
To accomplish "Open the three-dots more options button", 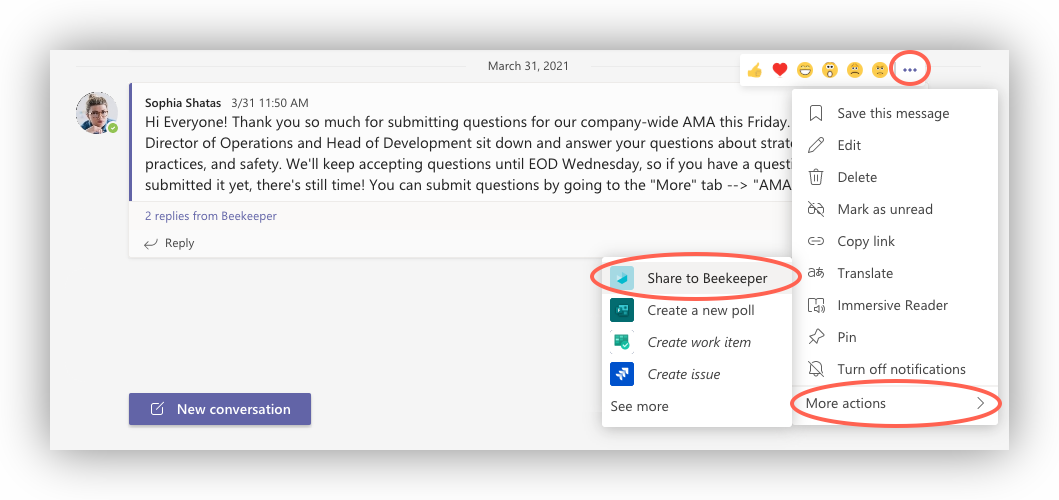I will [x=909, y=70].
